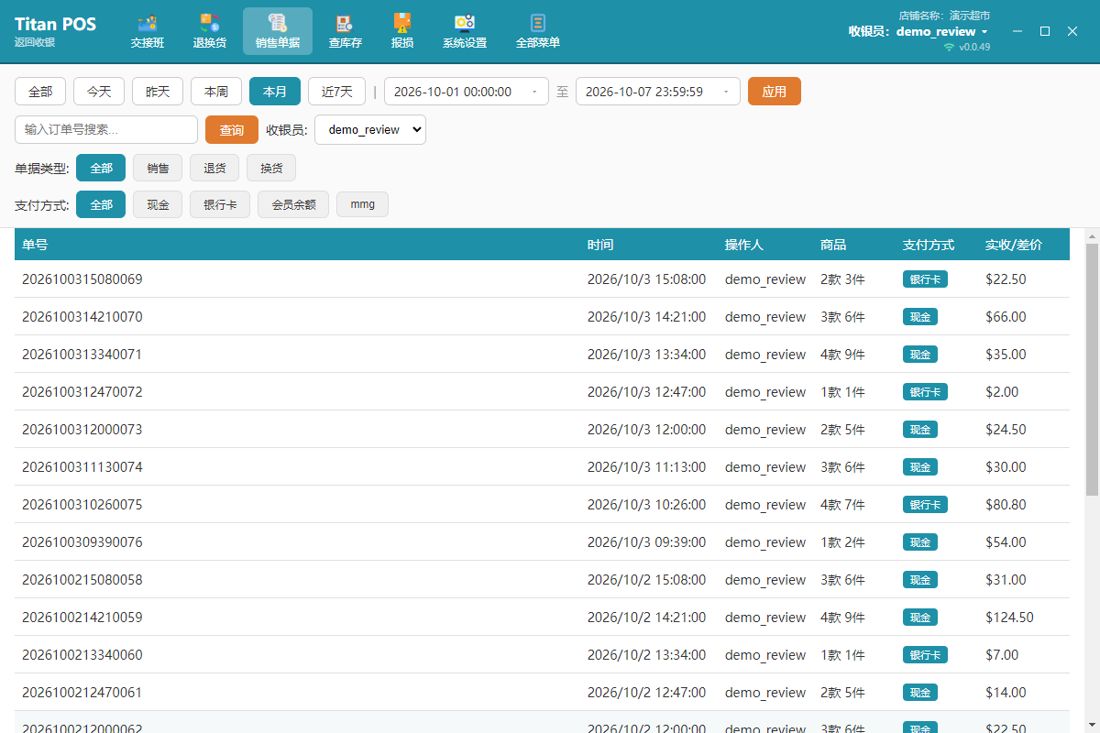This screenshot has height=733, width=1100.
Task: Click the orange 应用 apply button
Action: [x=774, y=92]
